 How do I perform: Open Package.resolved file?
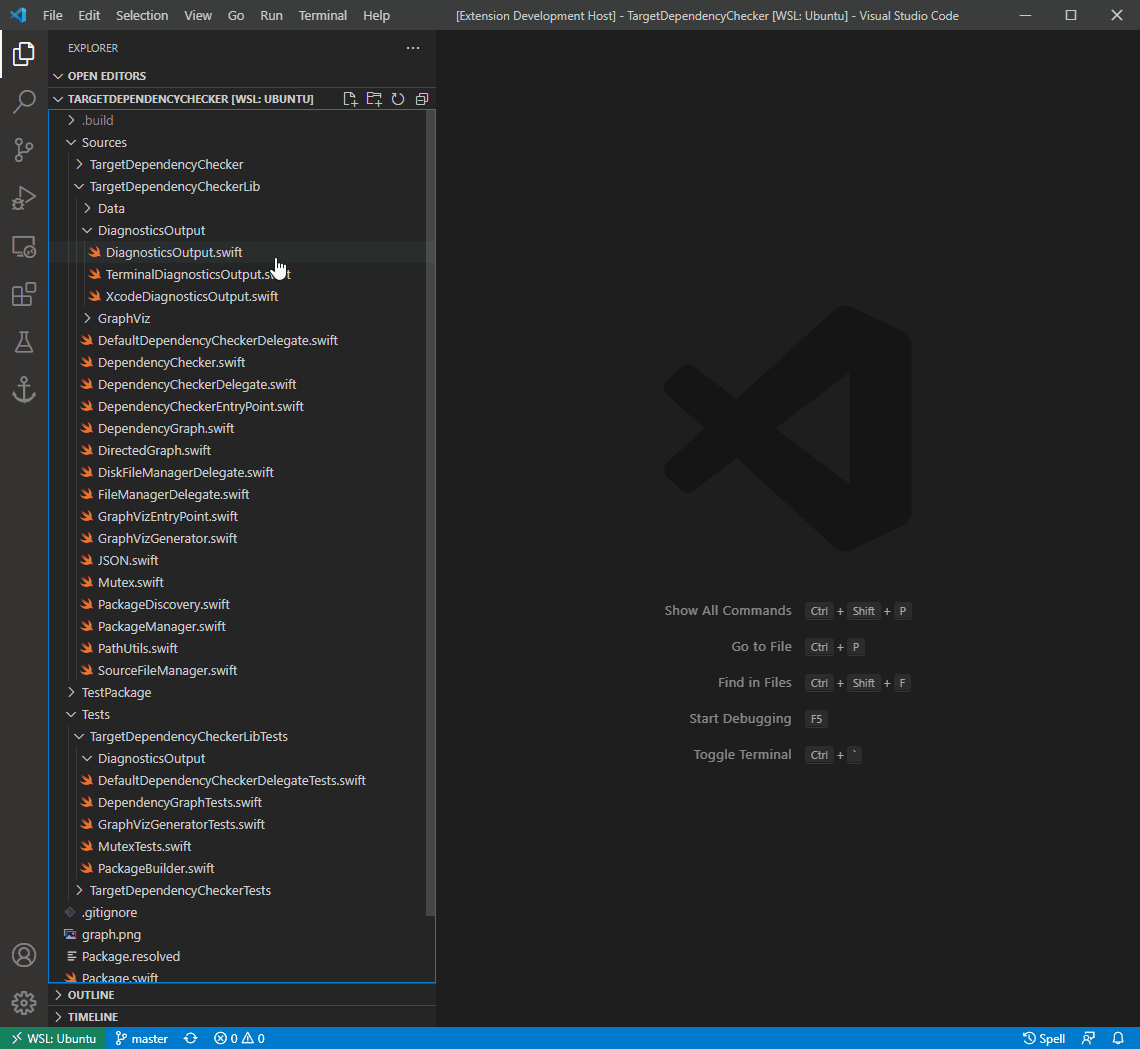[x=242, y=957]
